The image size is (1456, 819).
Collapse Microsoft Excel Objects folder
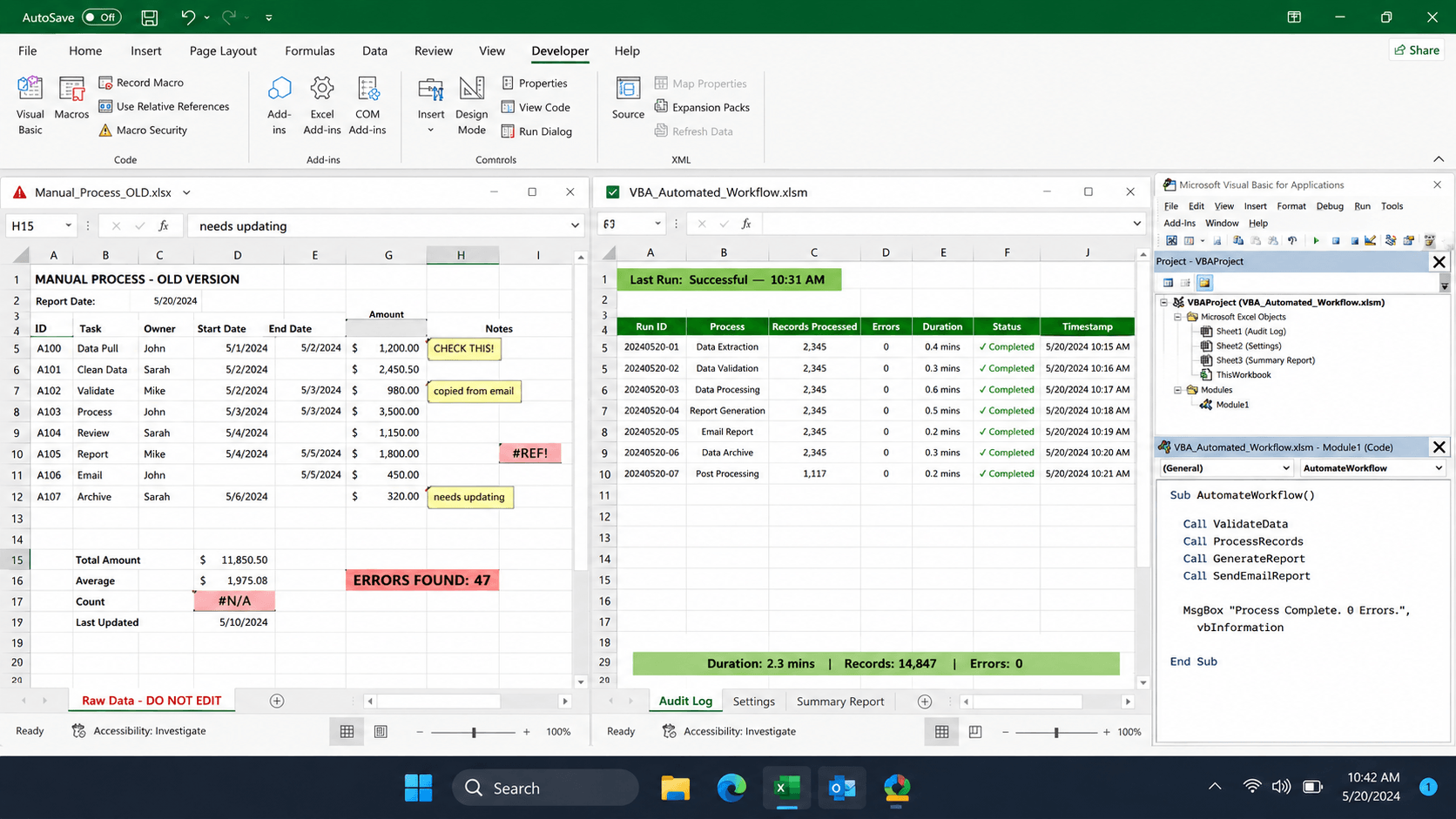[1178, 318]
